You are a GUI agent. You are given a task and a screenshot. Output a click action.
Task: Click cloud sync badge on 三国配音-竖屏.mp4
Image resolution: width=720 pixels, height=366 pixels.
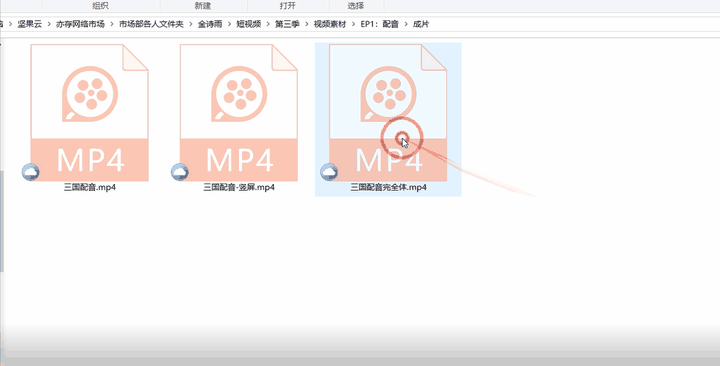coord(180,172)
